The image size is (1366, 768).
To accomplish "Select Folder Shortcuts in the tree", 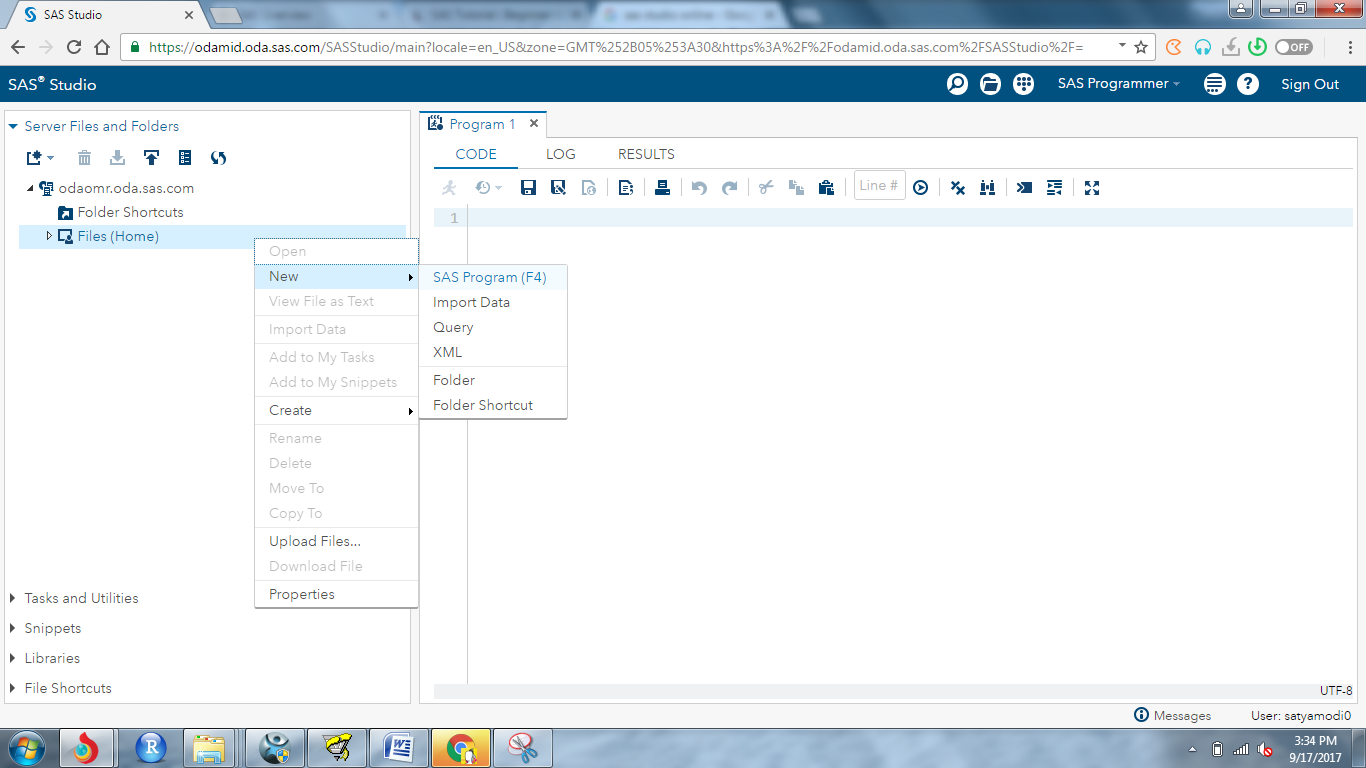I will (130, 212).
